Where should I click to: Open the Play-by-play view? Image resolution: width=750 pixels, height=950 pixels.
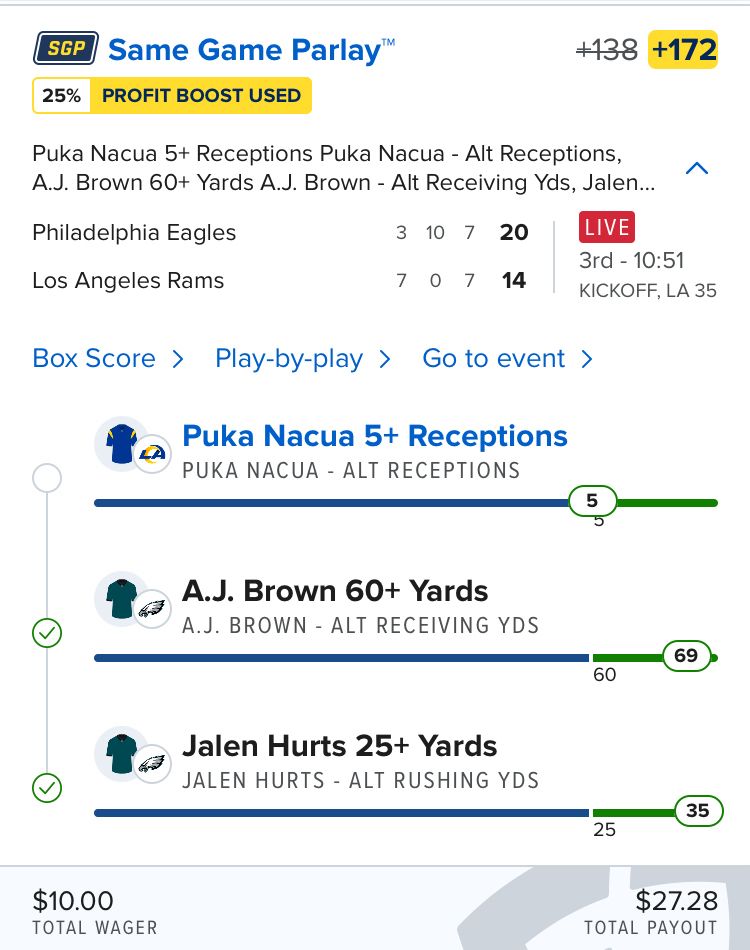coord(289,359)
